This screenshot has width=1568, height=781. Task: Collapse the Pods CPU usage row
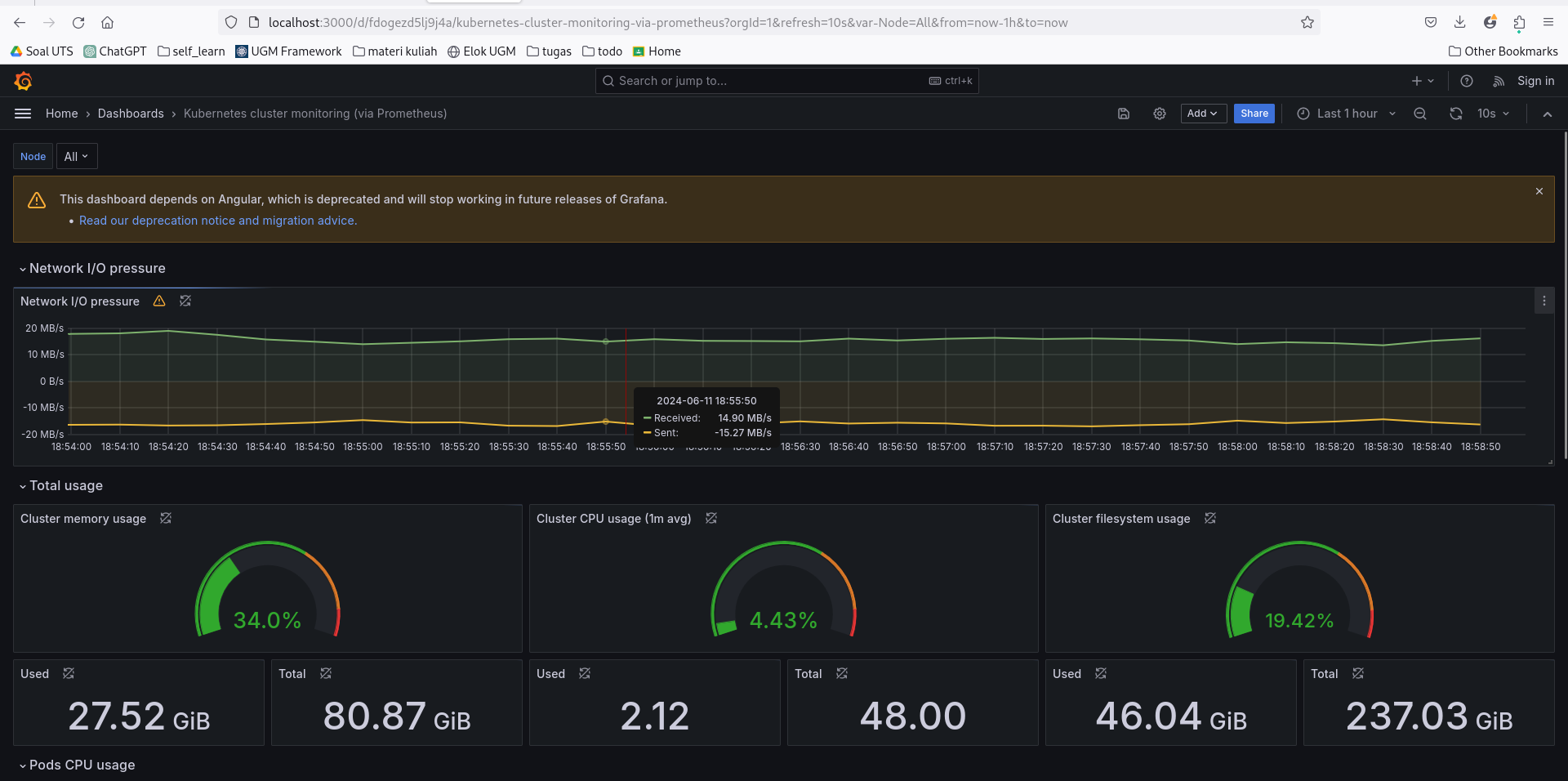coord(78,765)
